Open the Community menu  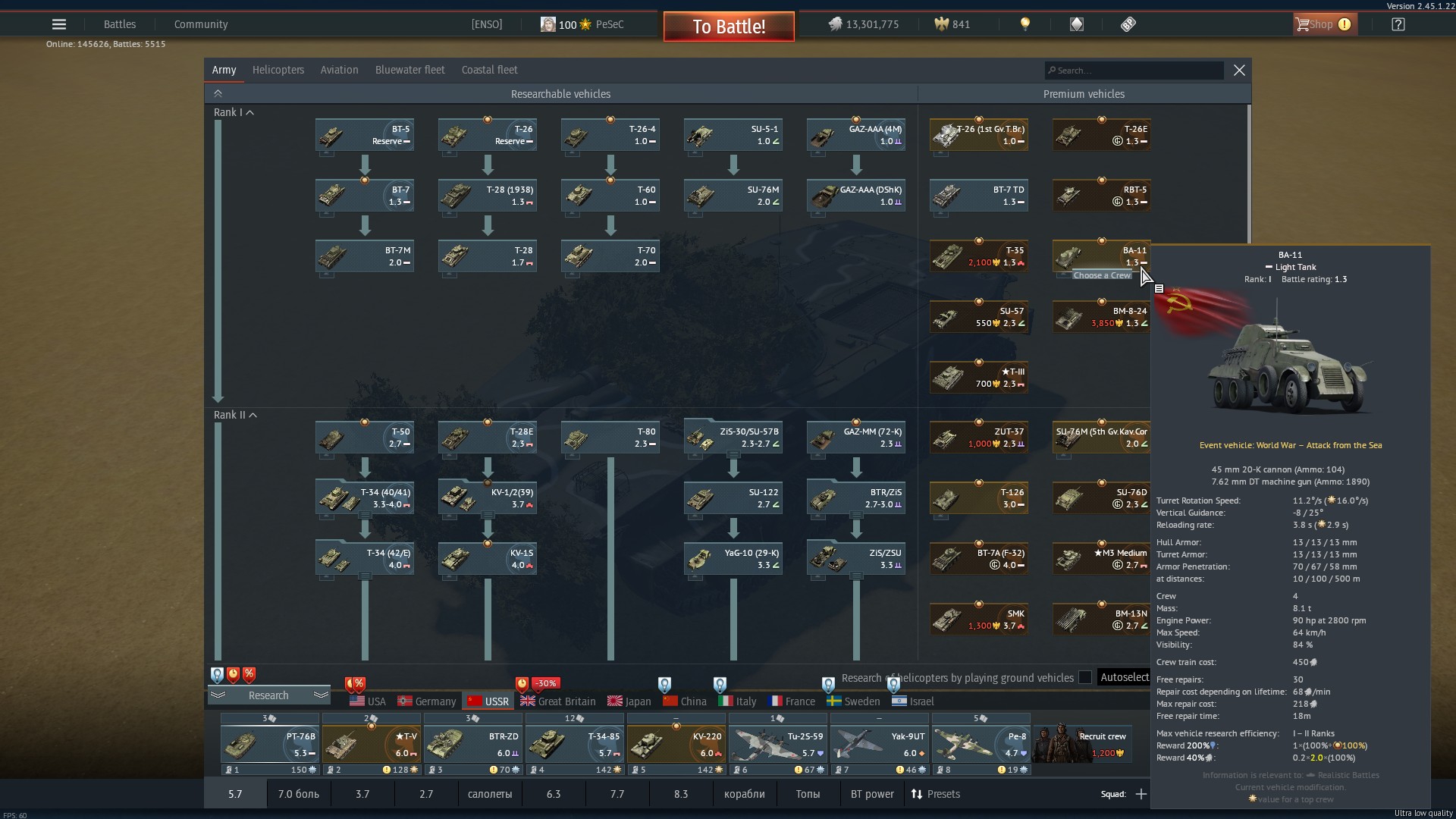[x=201, y=24]
